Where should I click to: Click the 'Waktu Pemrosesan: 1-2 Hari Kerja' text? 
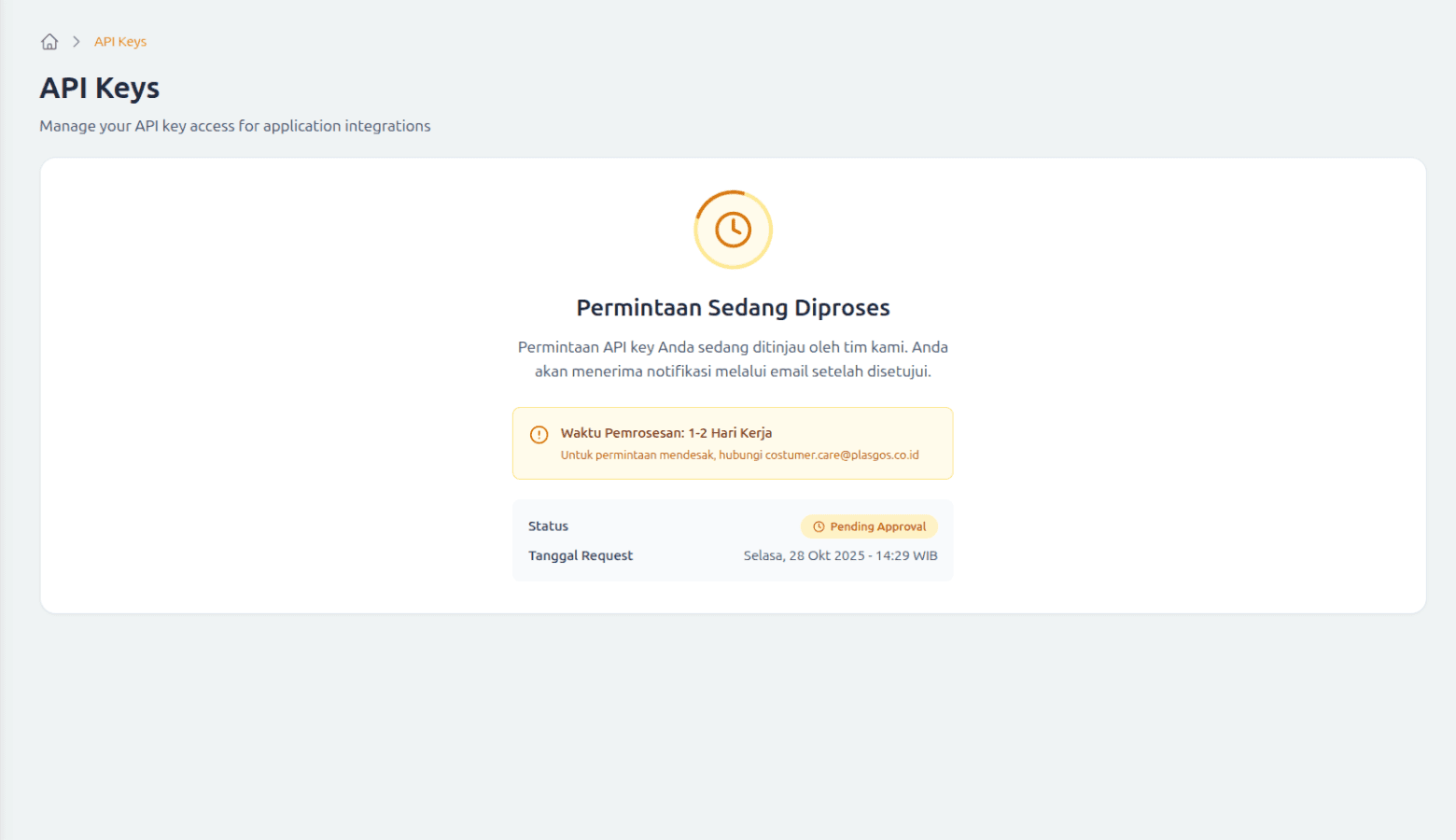tap(666, 433)
